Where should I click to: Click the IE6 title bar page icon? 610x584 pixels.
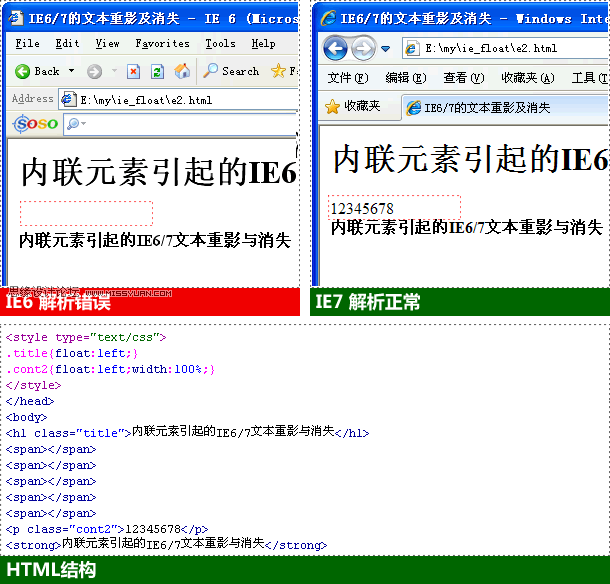(x=16, y=18)
